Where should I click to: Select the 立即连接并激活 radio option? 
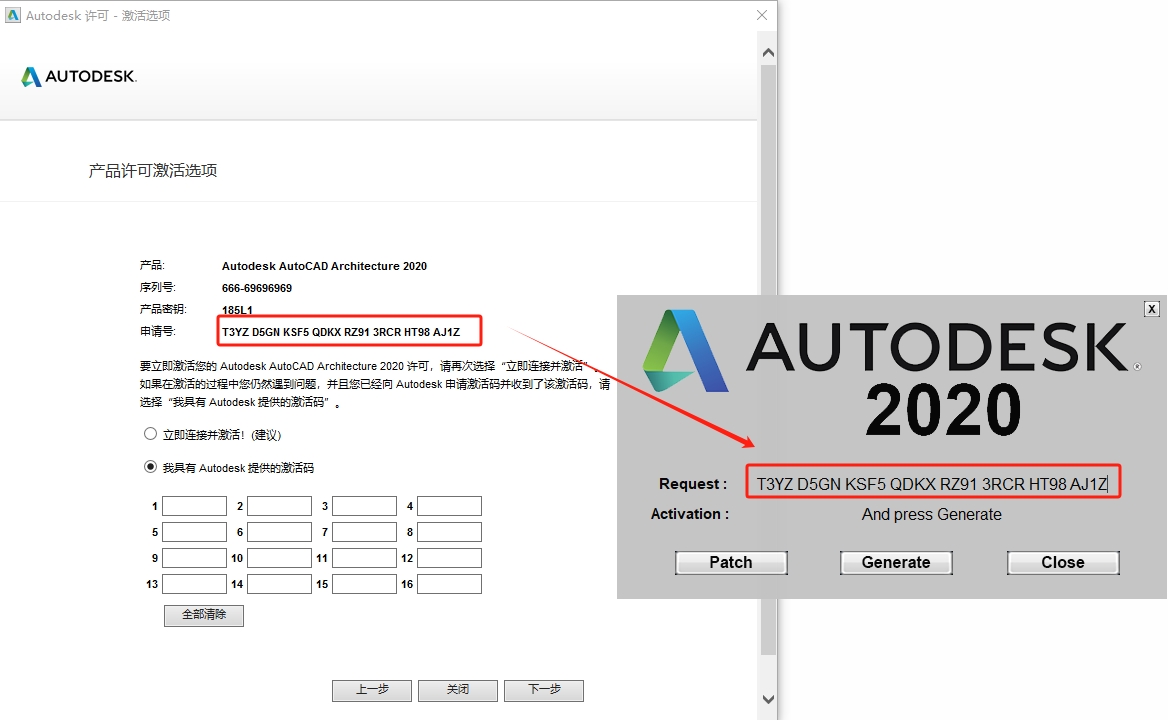[x=150, y=434]
